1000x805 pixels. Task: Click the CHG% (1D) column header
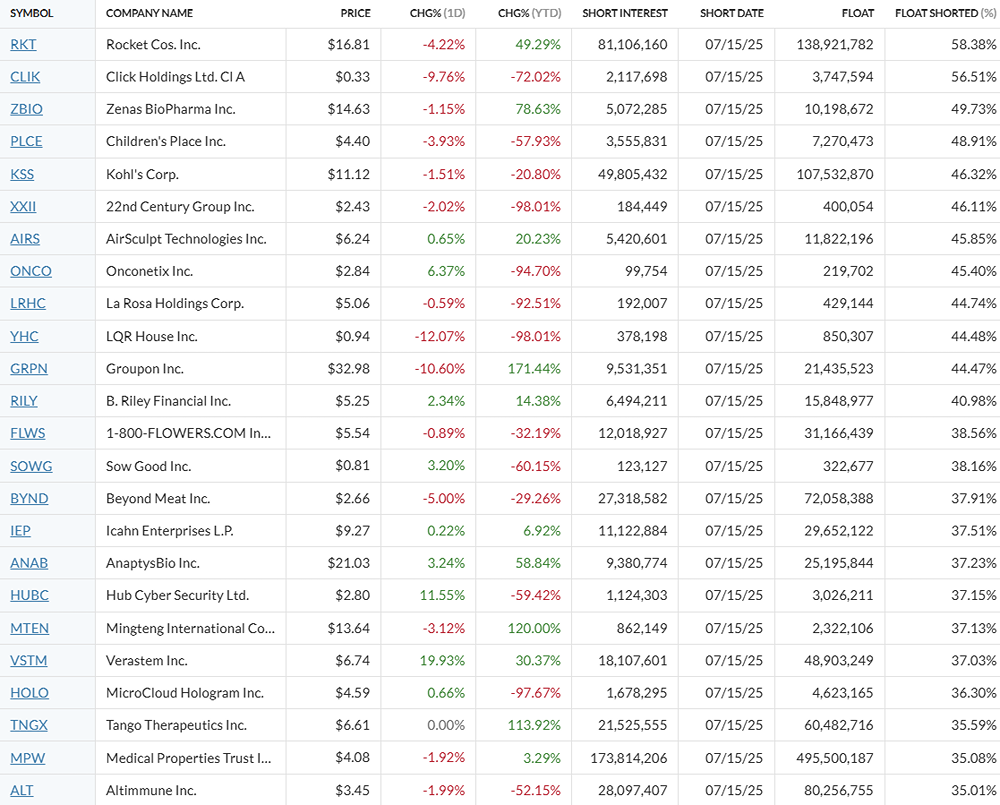(x=437, y=13)
